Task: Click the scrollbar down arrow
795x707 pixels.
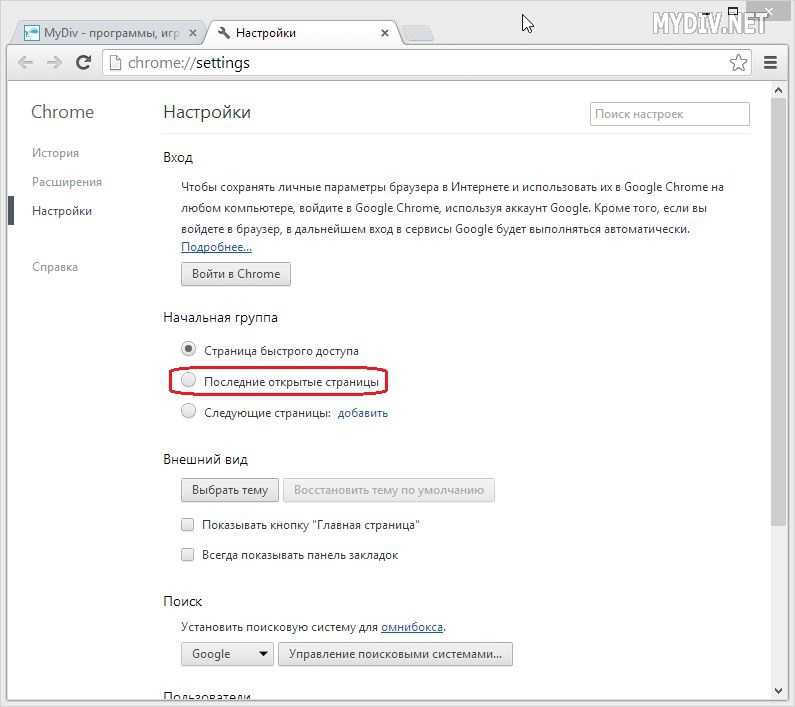Action: click(x=778, y=691)
